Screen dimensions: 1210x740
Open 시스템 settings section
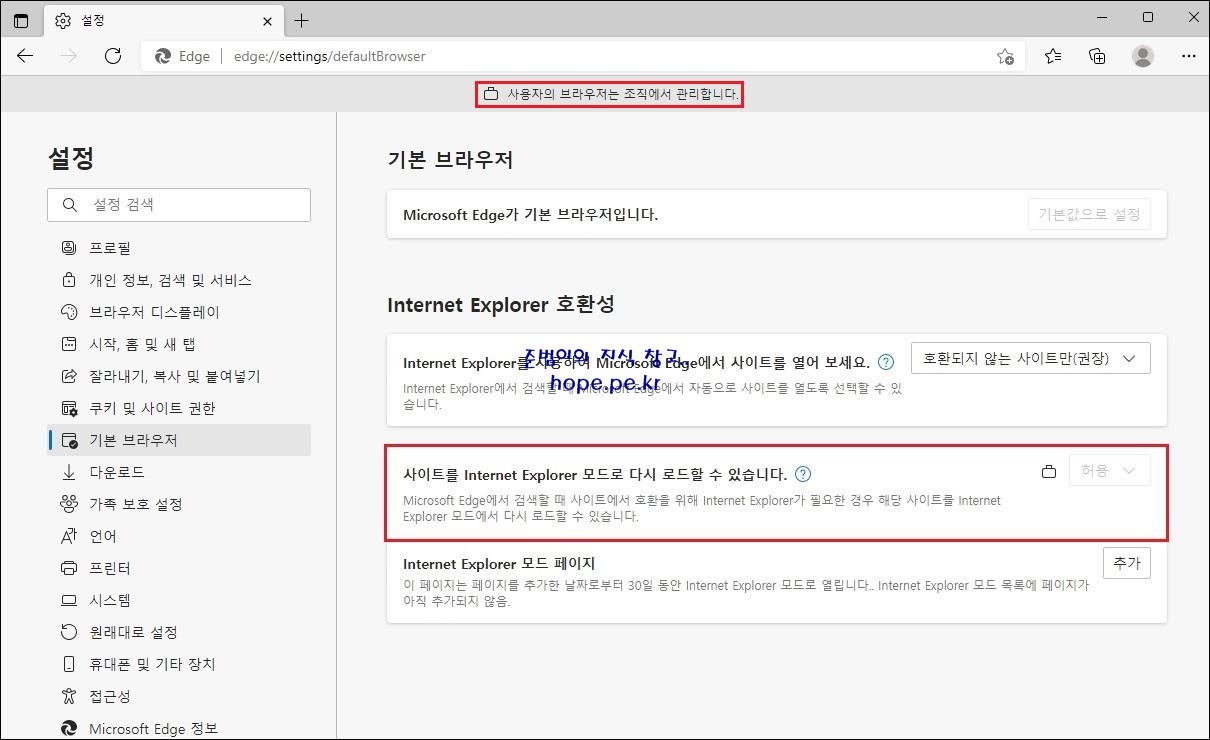(179, 600)
